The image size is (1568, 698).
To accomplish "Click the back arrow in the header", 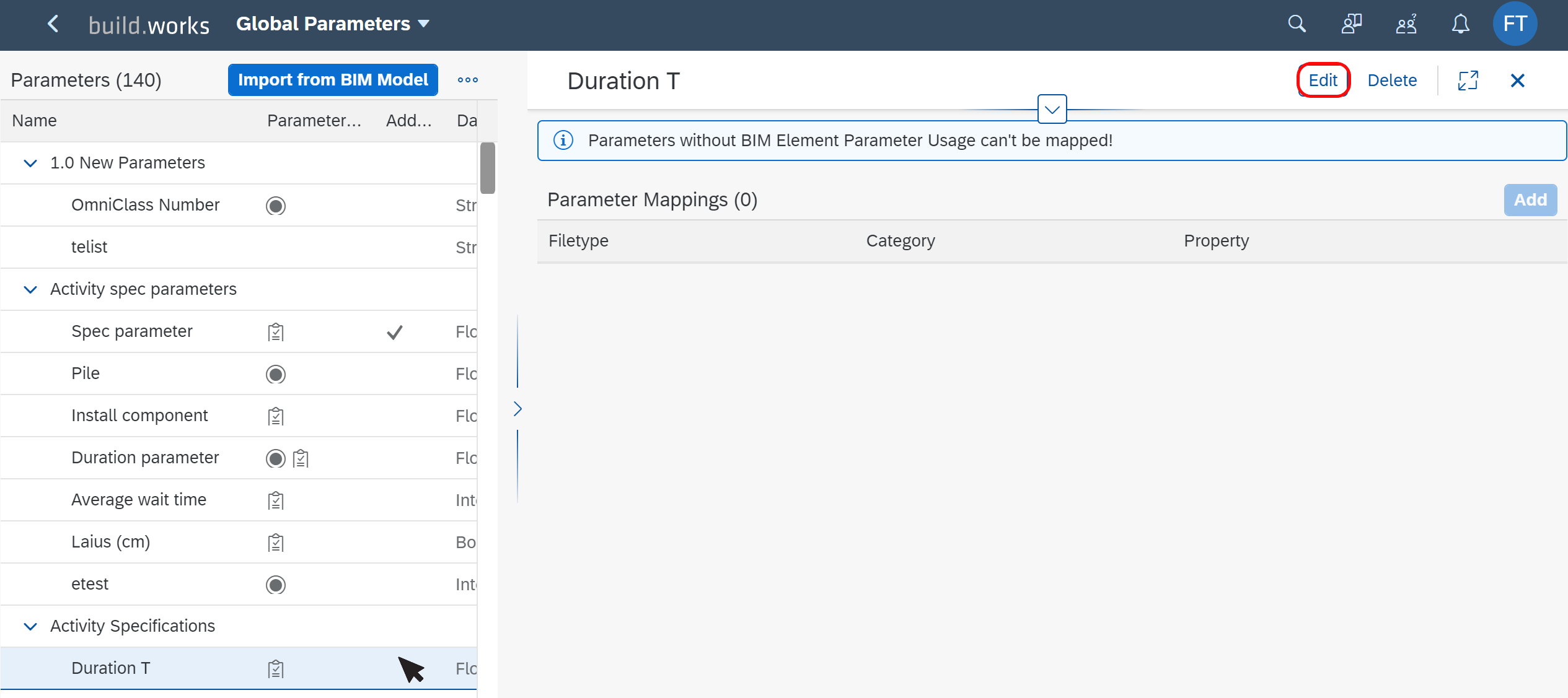I will pos(53,24).
